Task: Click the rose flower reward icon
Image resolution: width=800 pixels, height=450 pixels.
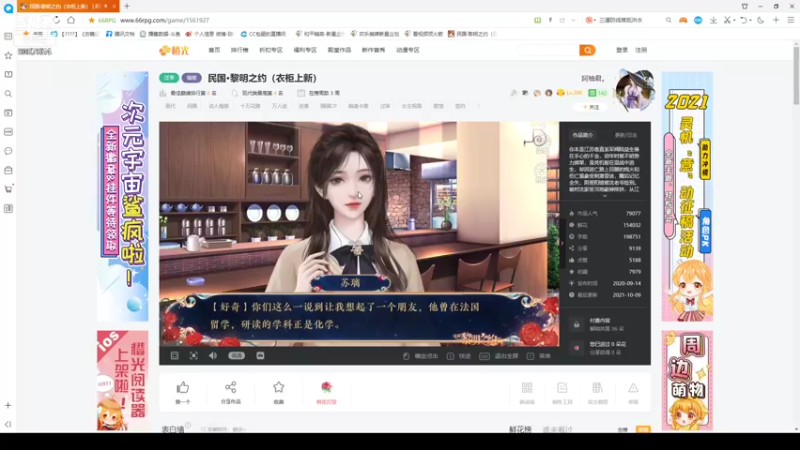Action: [x=327, y=387]
